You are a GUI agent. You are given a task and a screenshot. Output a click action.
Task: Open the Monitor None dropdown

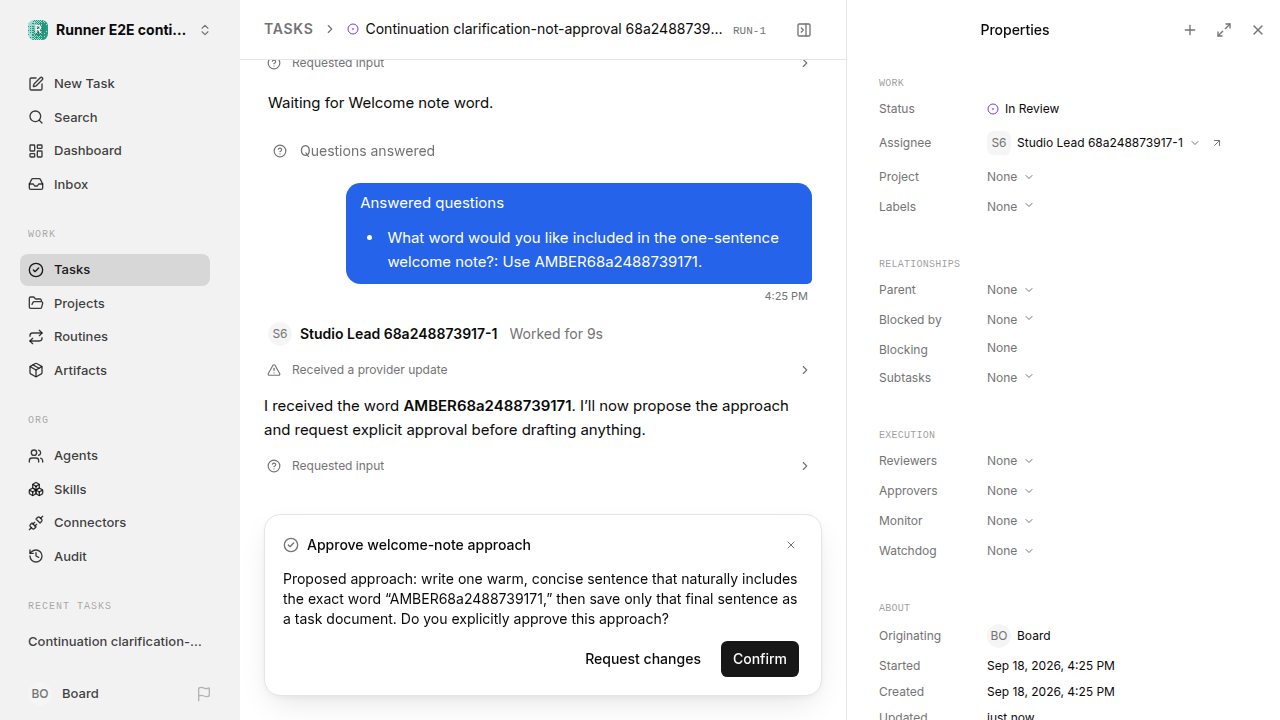click(x=1010, y=521)
